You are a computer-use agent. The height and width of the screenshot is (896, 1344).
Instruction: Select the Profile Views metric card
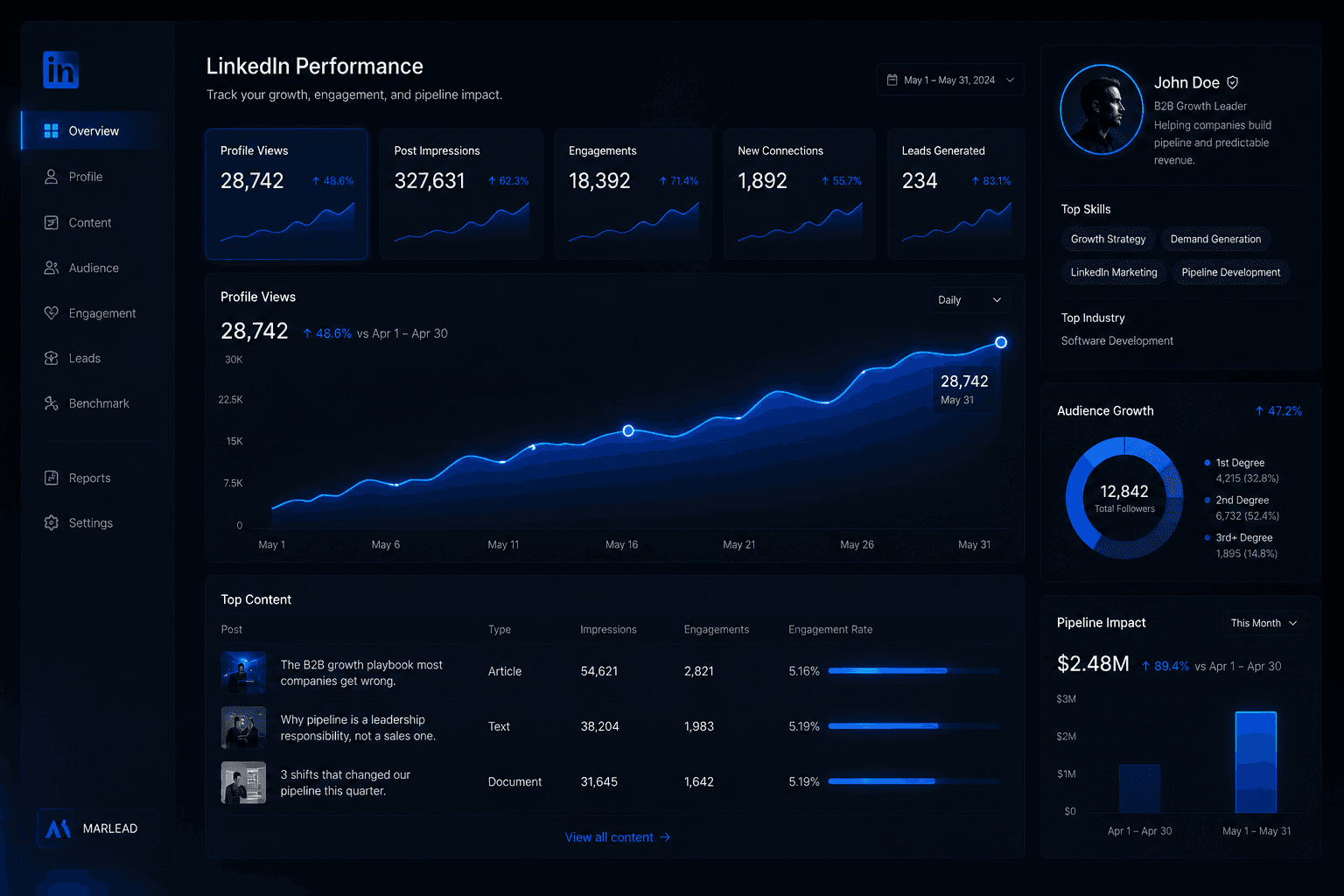[x=287, y=194]
